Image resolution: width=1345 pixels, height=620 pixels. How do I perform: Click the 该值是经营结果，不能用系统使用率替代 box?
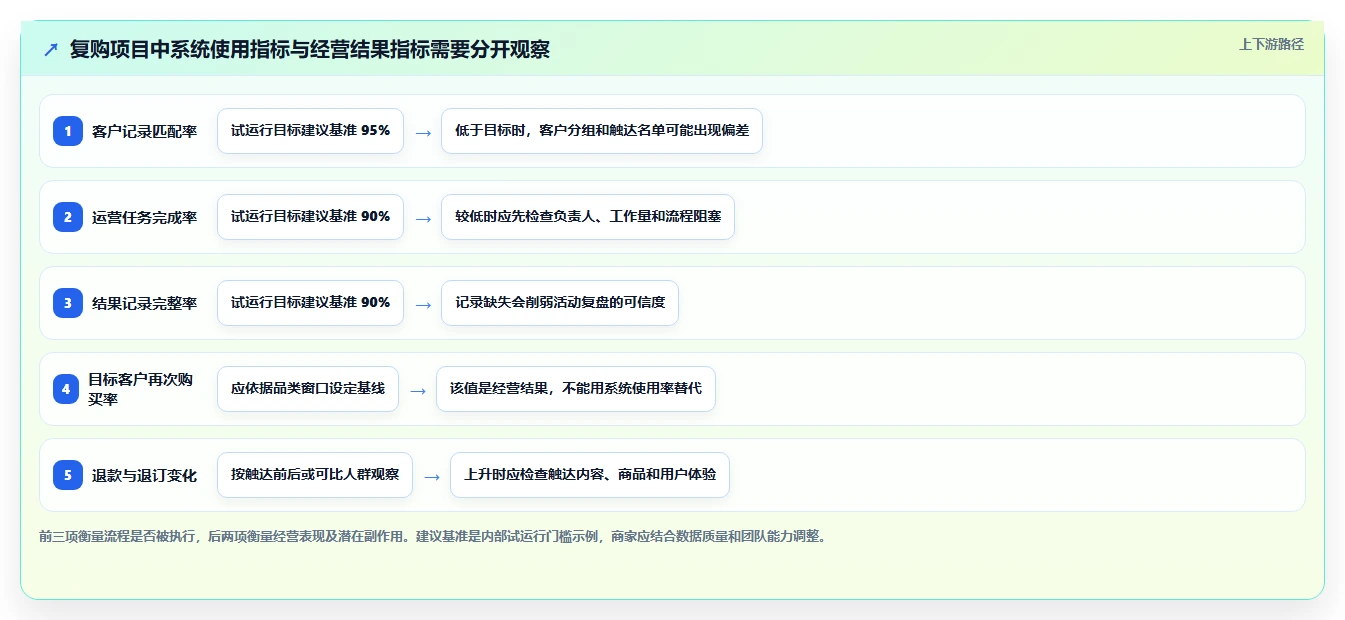coord(576,389)
